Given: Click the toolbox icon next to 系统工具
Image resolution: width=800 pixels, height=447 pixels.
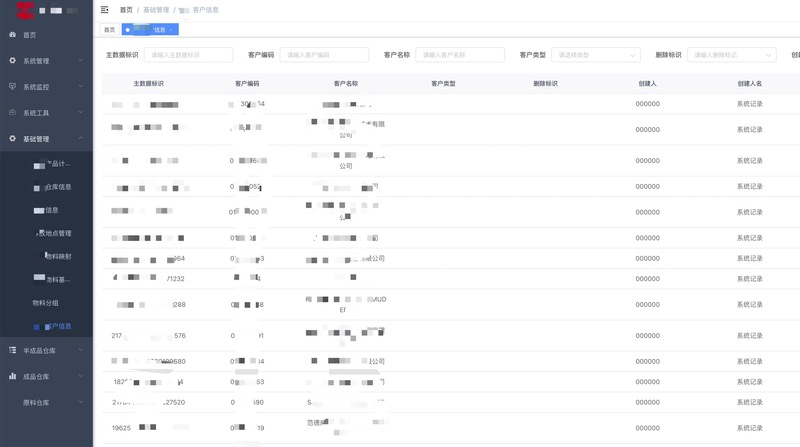Looking at the screenshot, I should 12,113.
